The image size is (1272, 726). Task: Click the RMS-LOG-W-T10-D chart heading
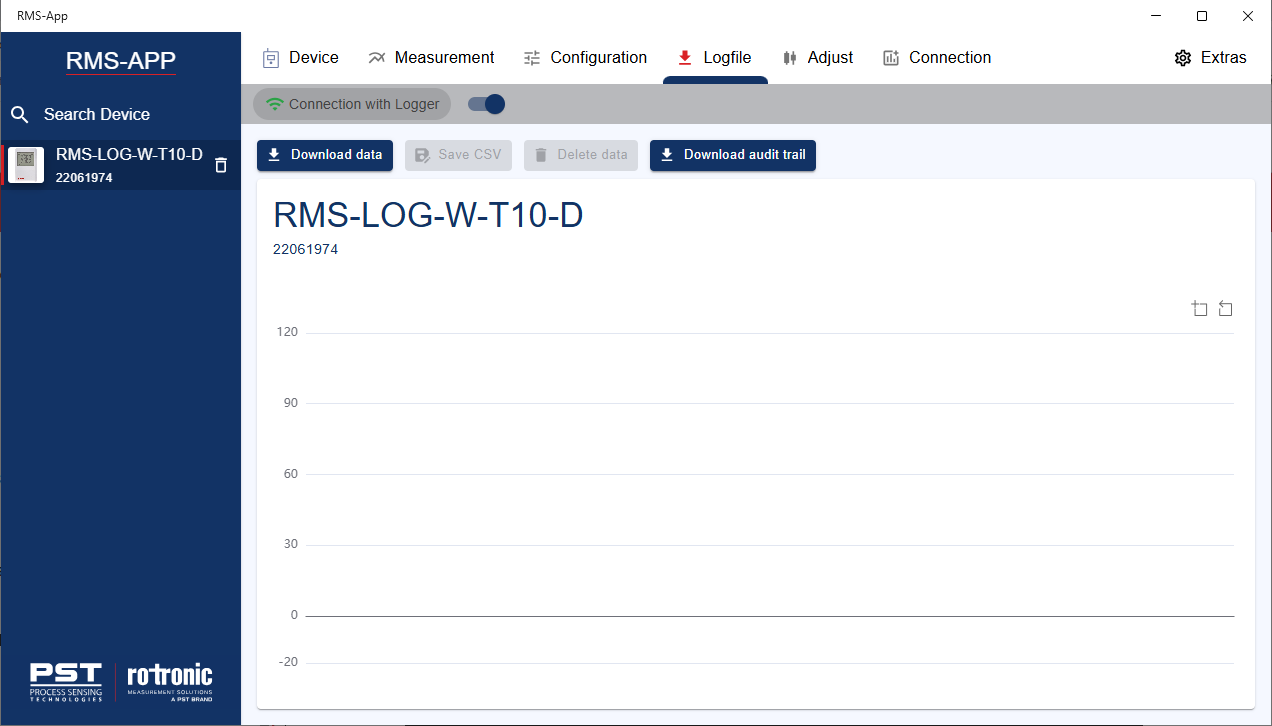428,215
